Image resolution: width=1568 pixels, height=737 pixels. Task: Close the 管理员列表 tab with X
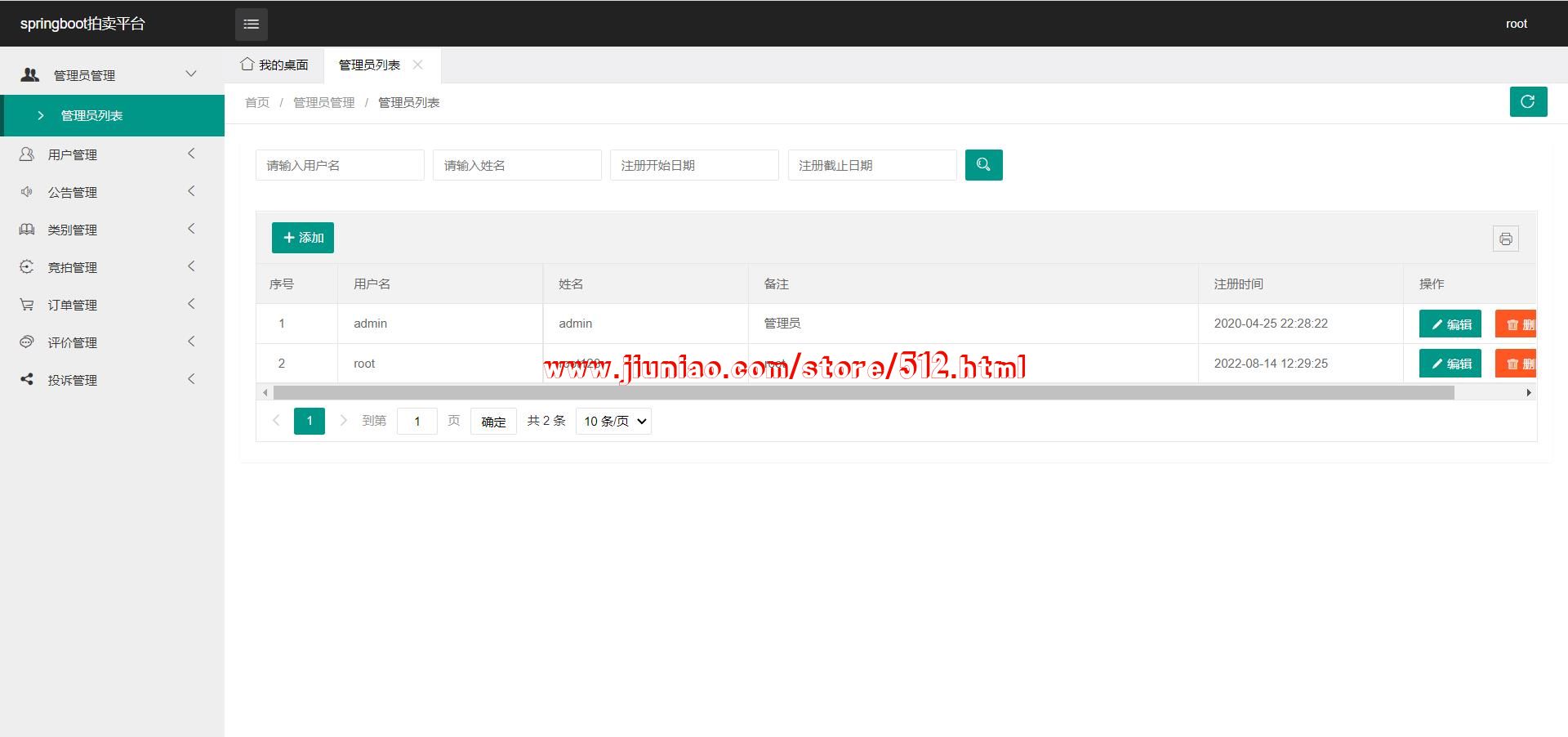(x=418, y=65)
